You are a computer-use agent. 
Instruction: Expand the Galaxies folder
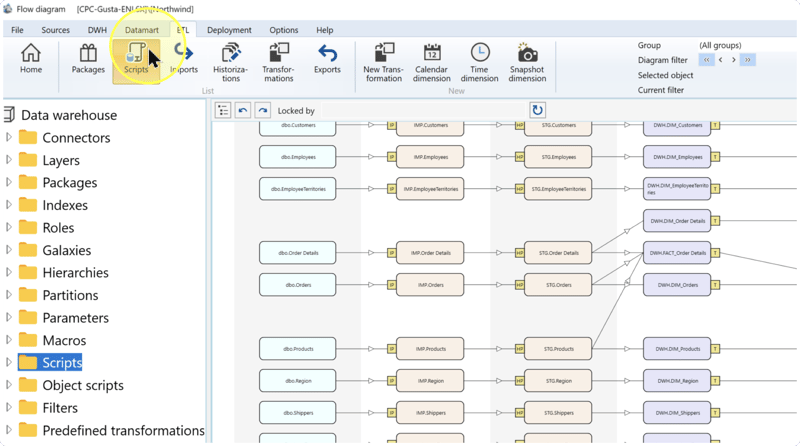(x=9, y=250)
